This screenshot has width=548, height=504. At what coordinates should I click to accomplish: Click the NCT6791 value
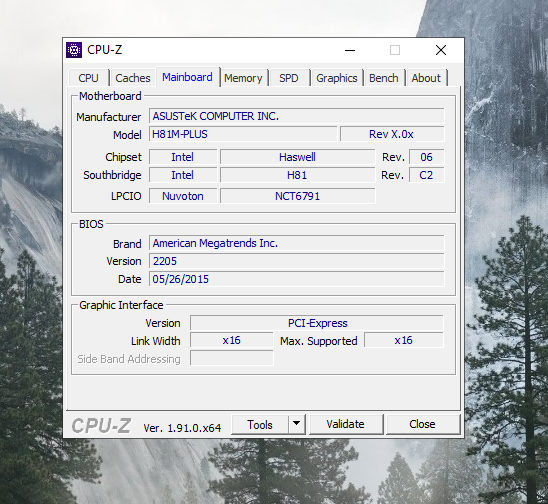coord(297,196)
